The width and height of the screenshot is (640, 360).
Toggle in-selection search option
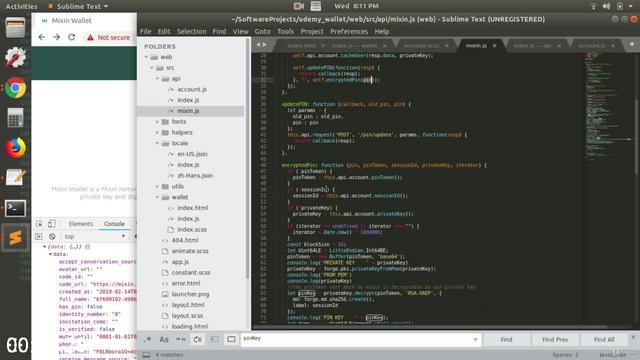click(214, 339)
